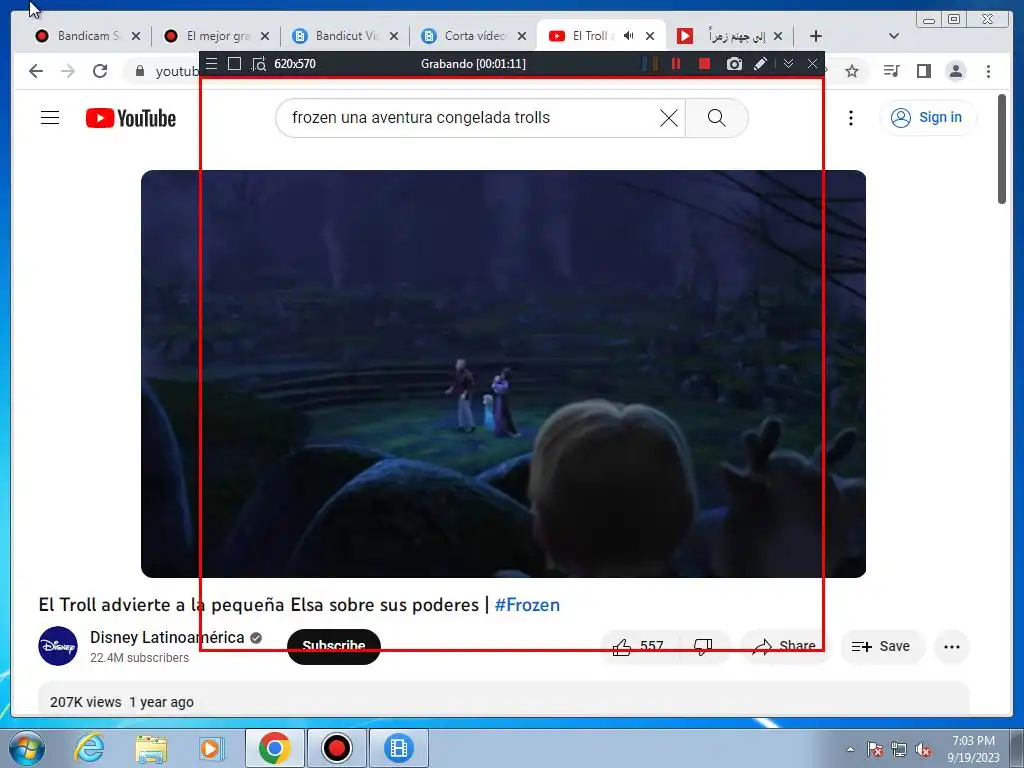Open more actions ellipsis beside Save
Viewport: 1024px width, 768px height.
pos(952,647)
